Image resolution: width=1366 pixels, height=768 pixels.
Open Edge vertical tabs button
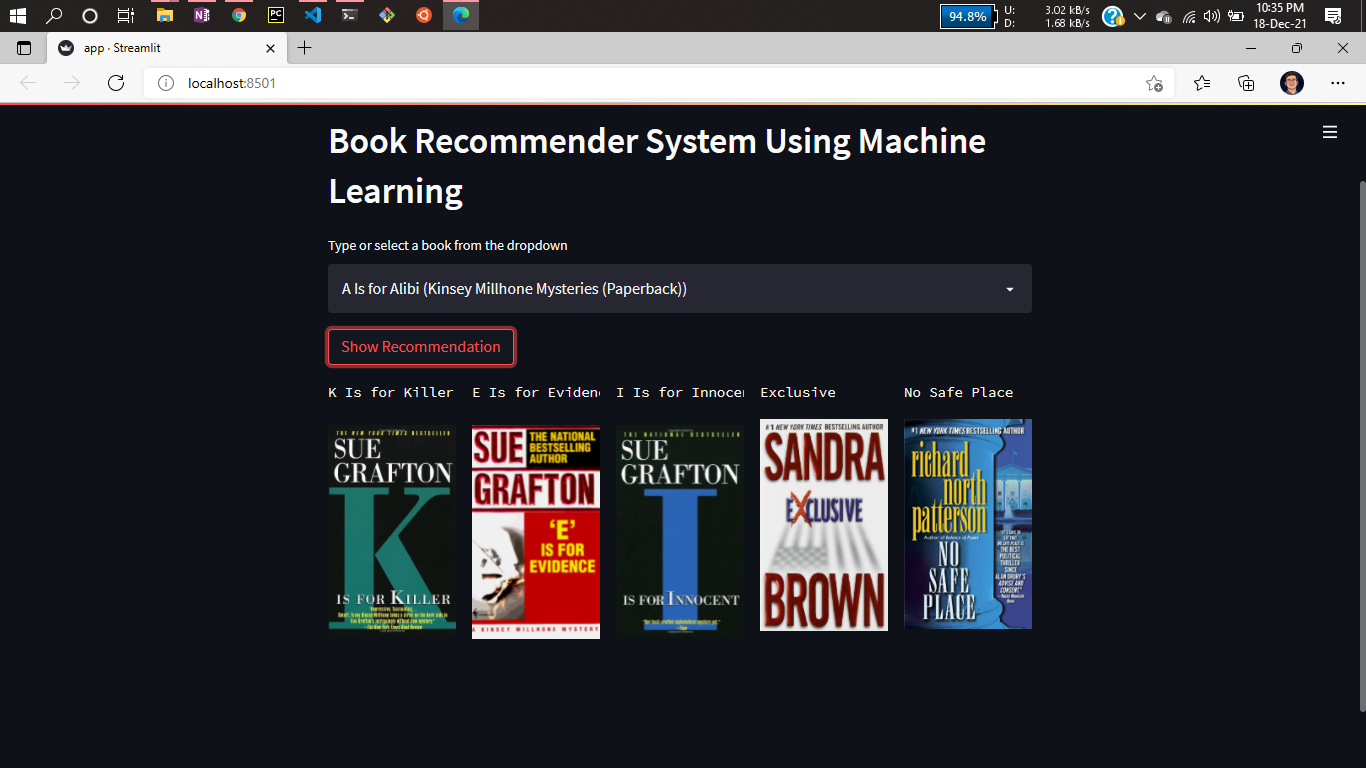click(x=24, y=48)
